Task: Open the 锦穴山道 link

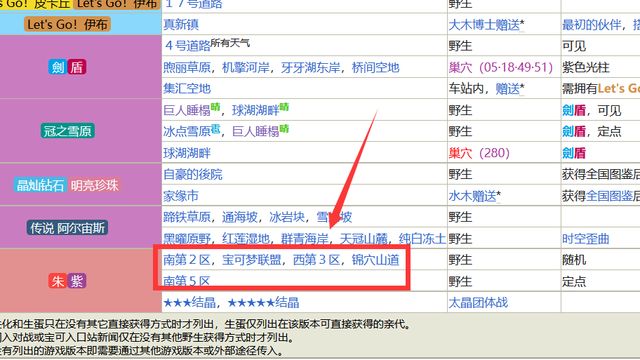Action: 376,260
